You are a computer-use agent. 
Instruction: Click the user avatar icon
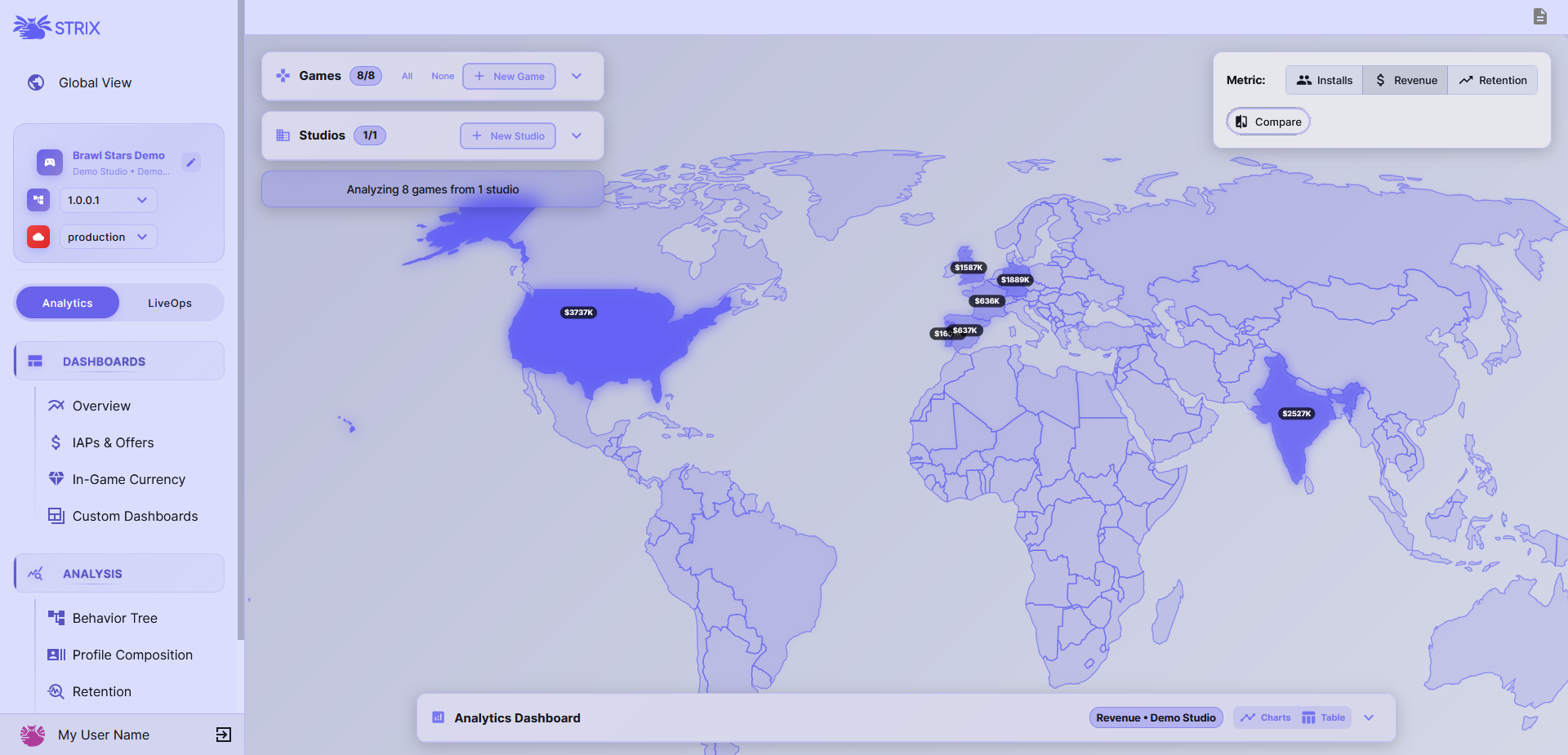33,735
